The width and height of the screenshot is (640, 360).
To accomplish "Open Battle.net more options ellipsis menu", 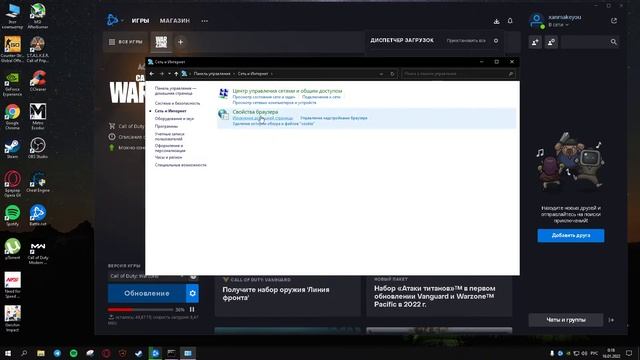I will (x=204, y=21).
